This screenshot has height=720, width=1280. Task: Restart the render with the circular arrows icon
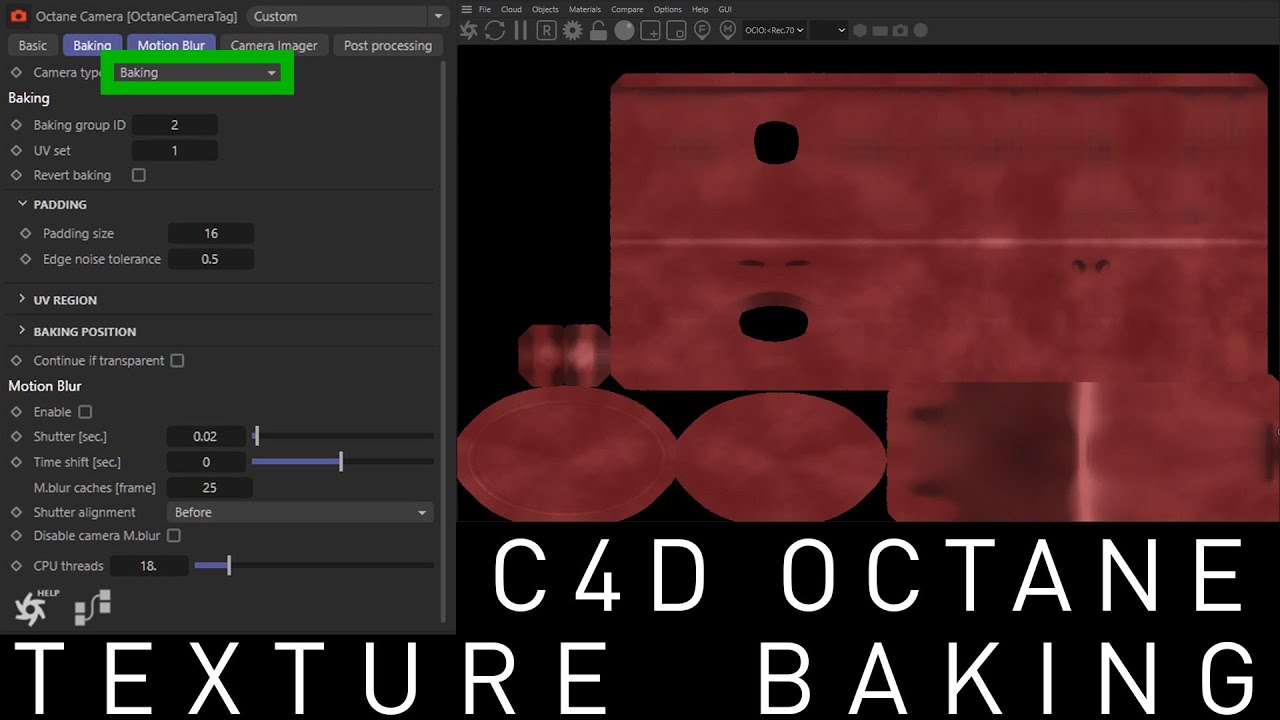(x=495, y=30)
